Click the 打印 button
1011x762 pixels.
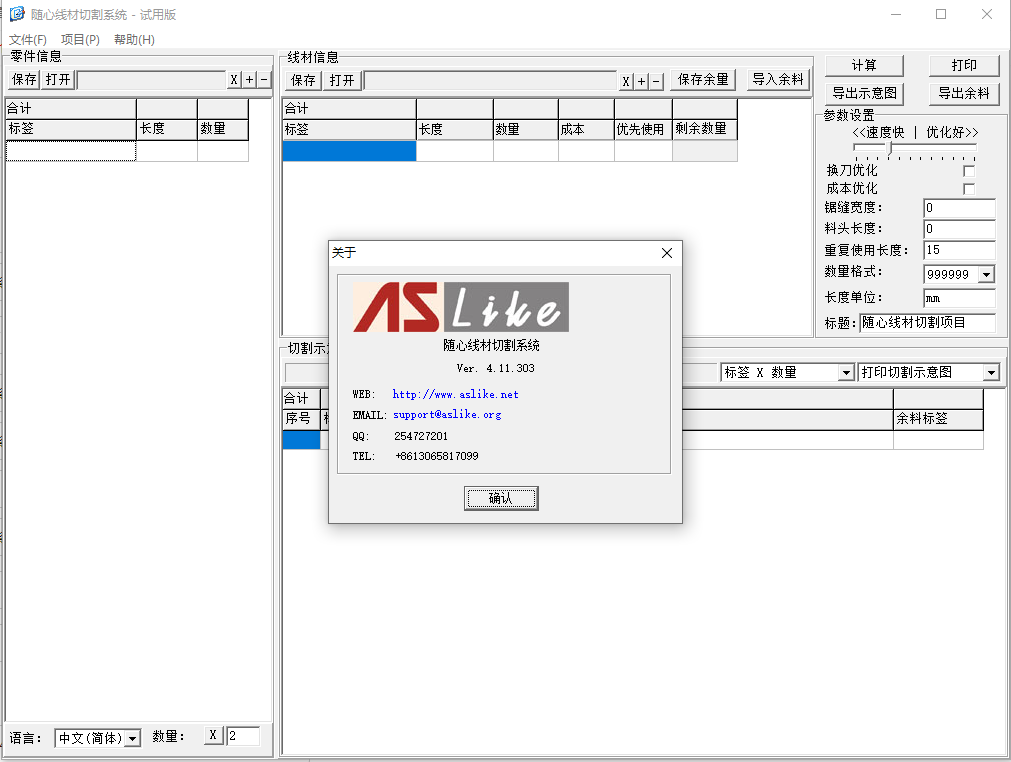point(964,65)
